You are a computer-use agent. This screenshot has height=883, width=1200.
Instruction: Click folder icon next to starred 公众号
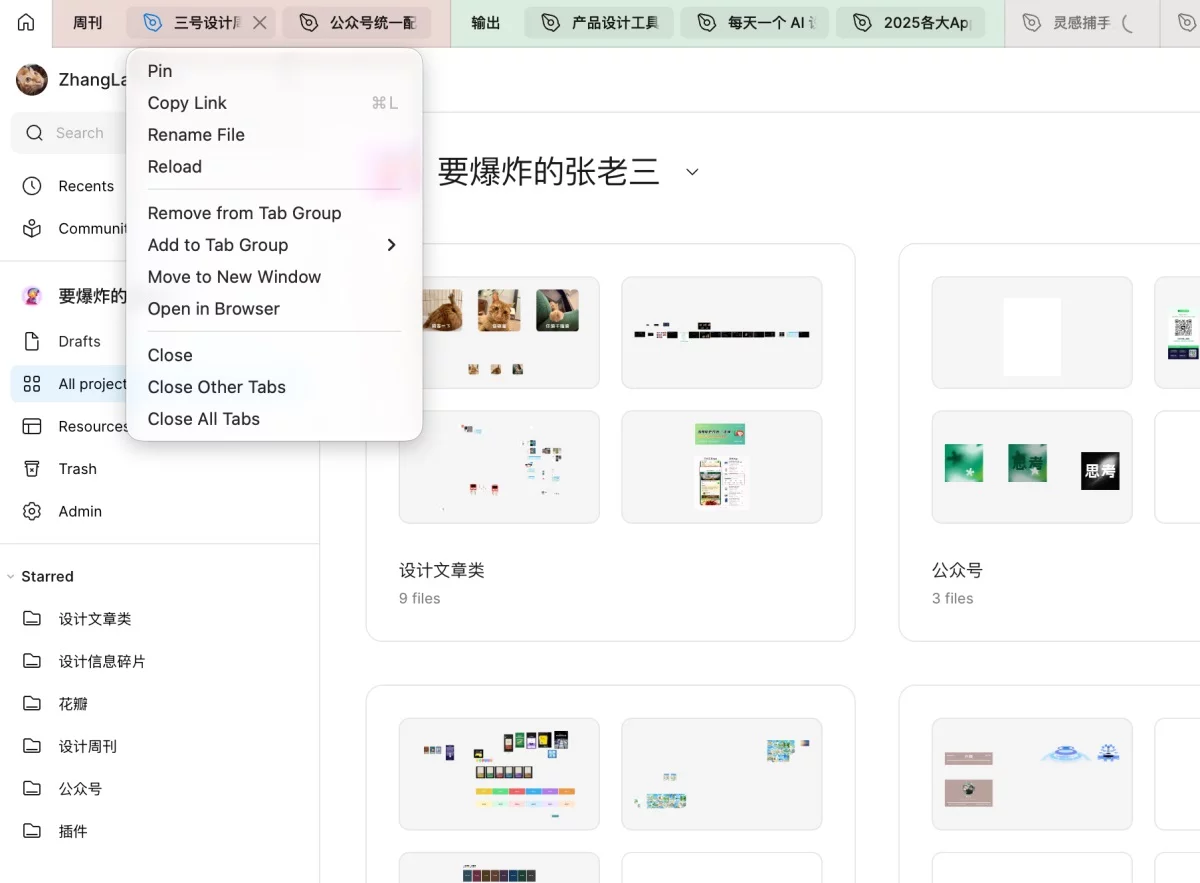click(x=32, y=789)
